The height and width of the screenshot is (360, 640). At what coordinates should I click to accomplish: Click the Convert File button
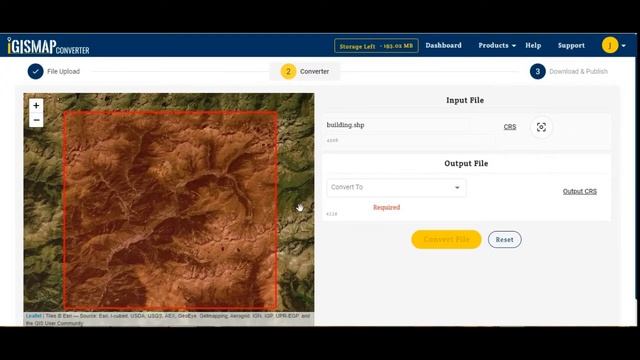(x=446, y=239)
